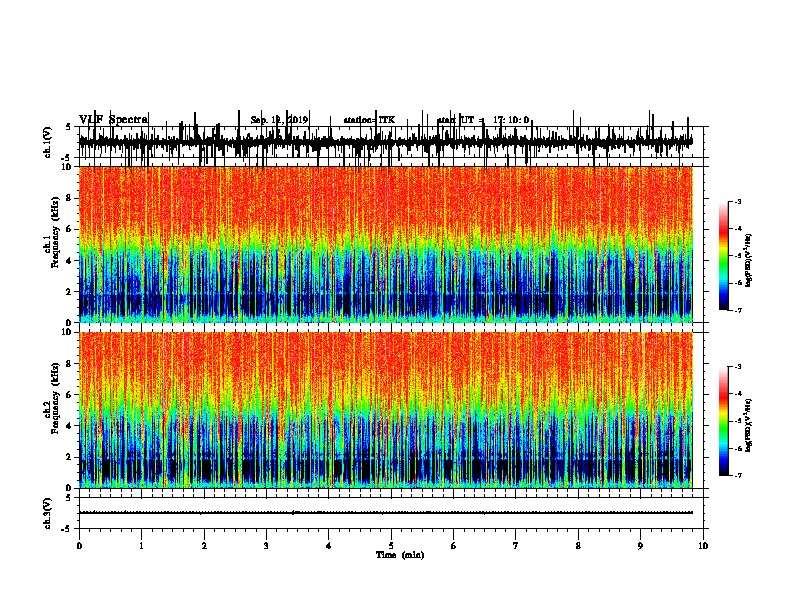Click the 5 tick on the time axis

(391, 546)
